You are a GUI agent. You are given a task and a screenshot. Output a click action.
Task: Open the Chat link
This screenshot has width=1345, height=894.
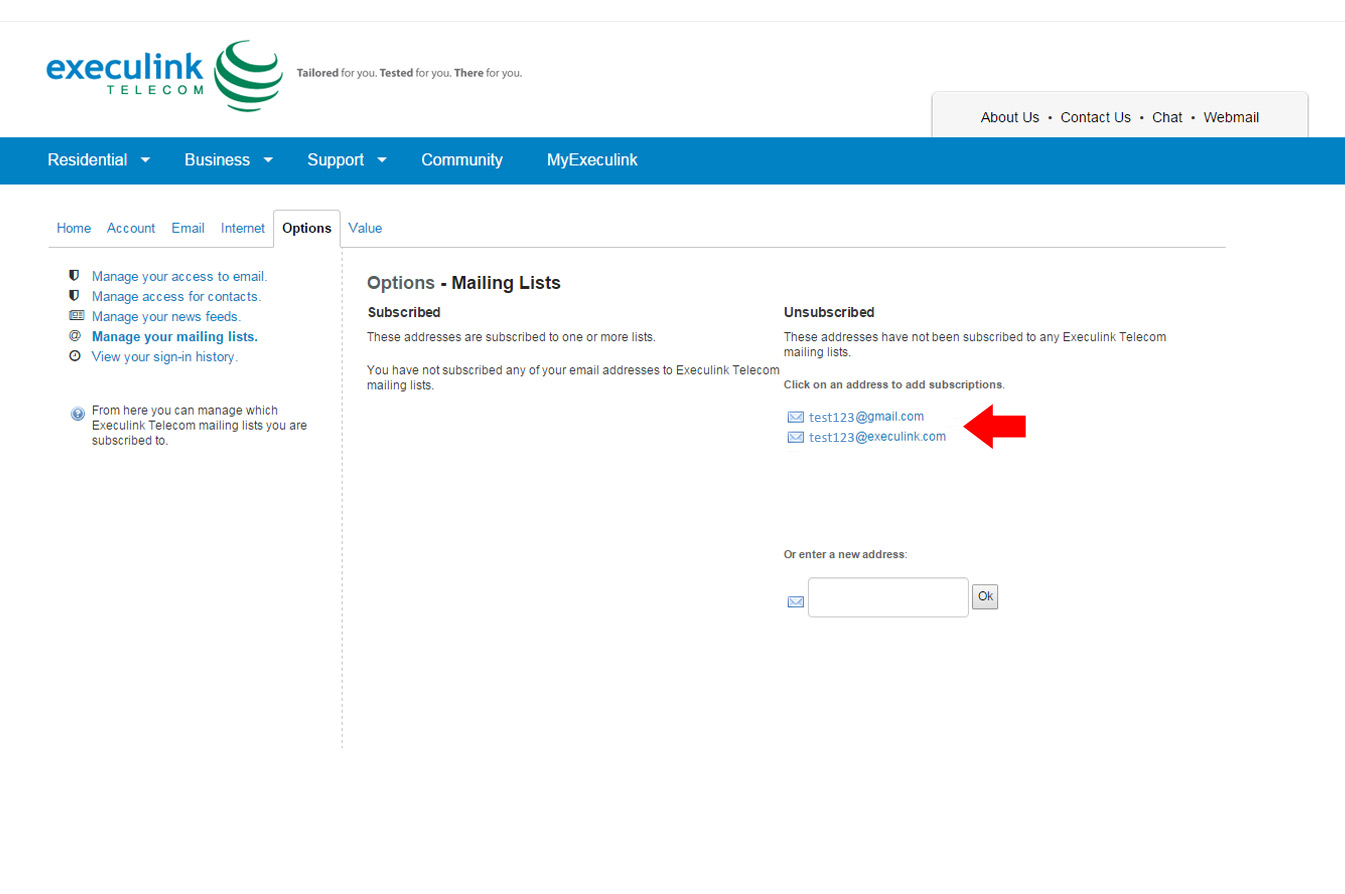click(x=1167, y=117)
